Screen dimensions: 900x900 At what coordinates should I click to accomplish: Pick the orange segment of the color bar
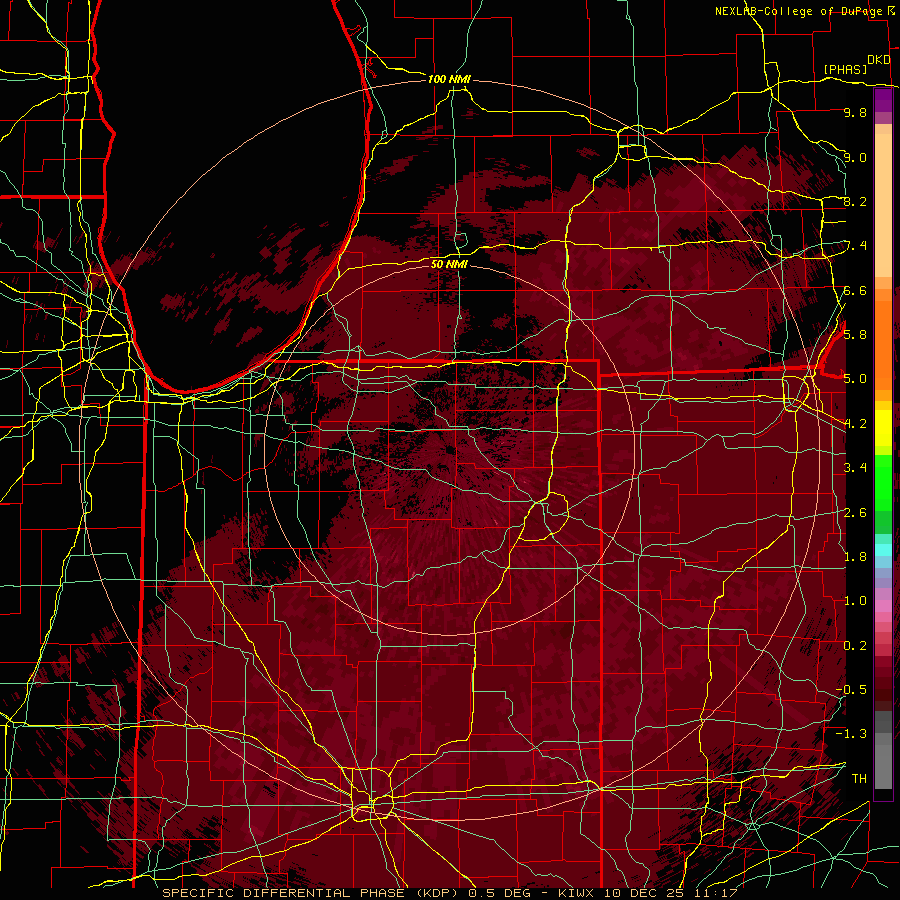point(883,345)
